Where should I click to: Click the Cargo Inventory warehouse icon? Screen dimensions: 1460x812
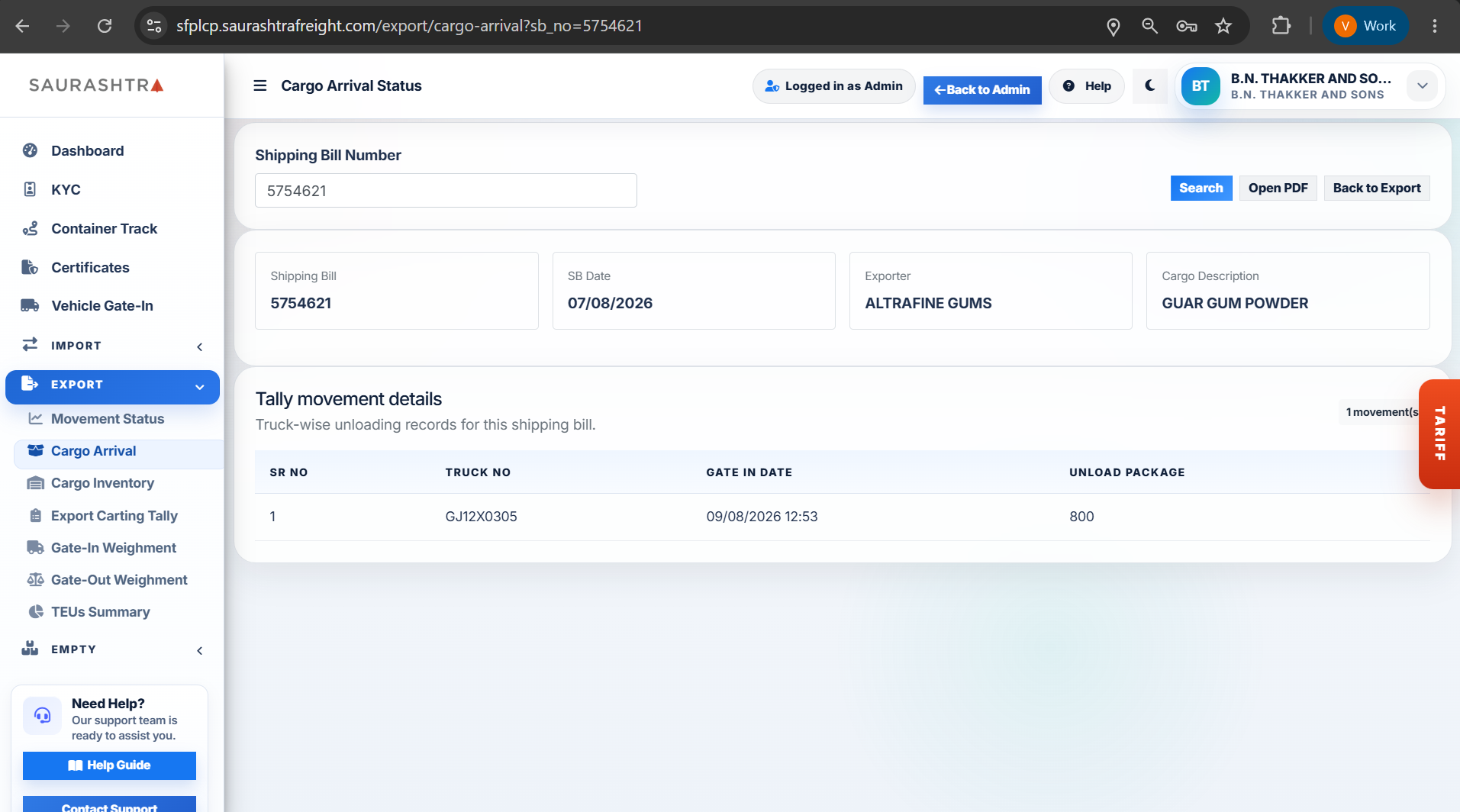(35, 483)
